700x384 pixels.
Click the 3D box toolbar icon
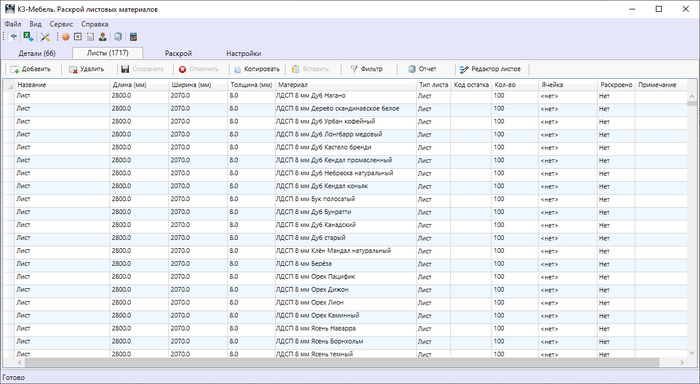coord(118,37)
